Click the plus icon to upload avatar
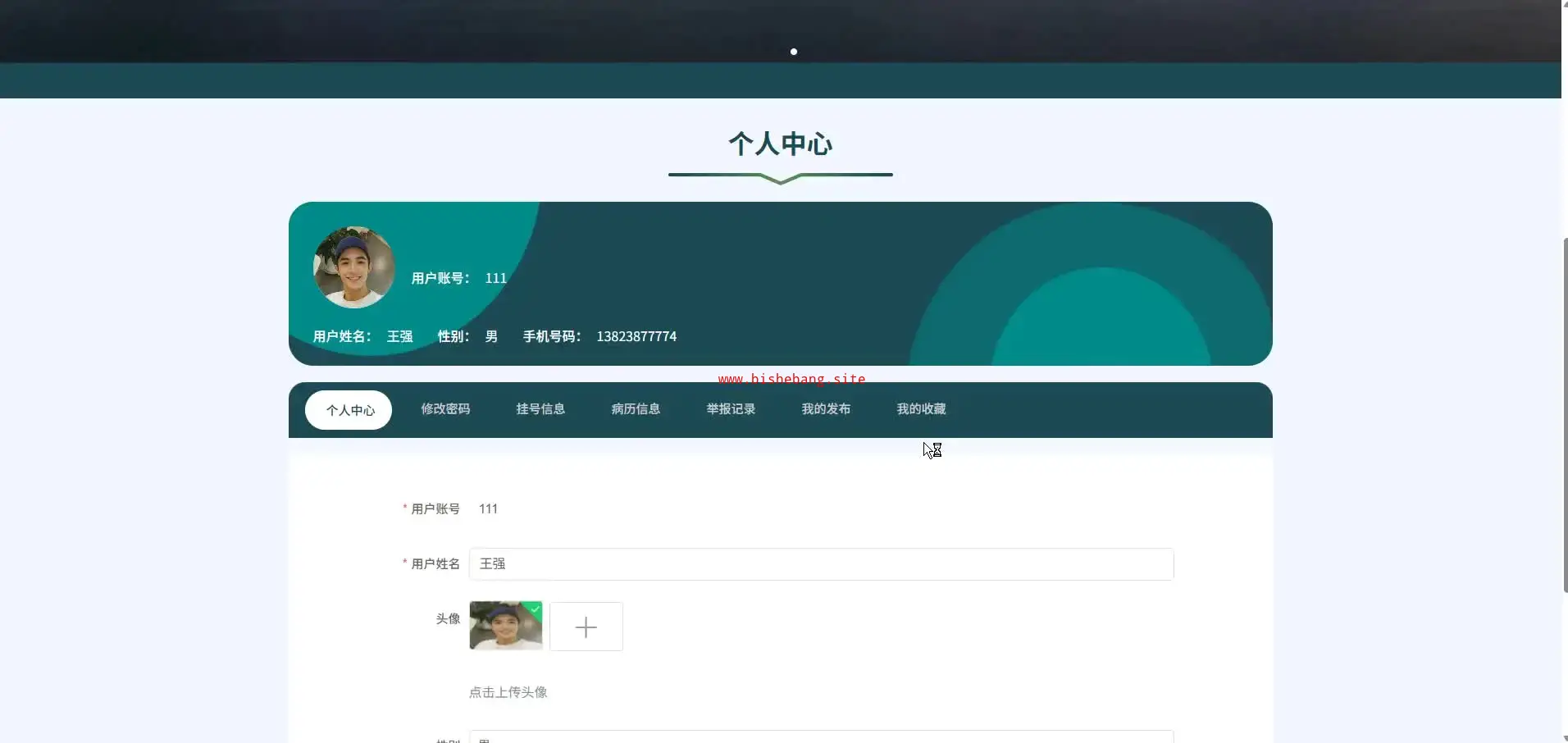The width and height of the screenshot is (1568, 743). click(x=586, y=627)
